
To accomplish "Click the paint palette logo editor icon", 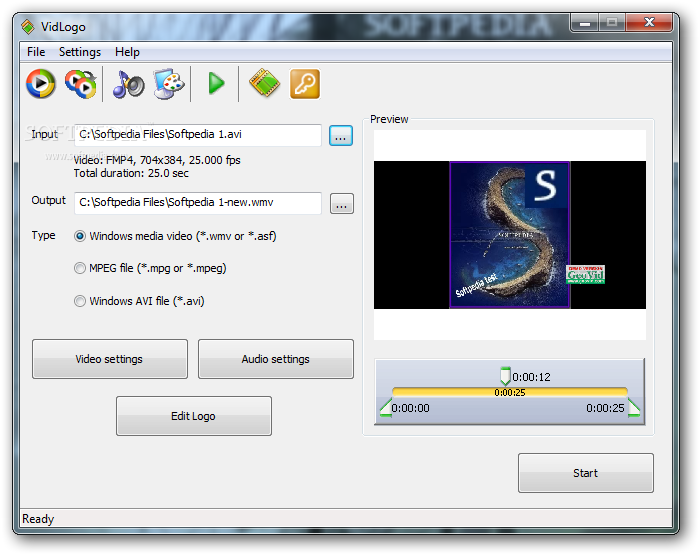I will coord(169,83).
